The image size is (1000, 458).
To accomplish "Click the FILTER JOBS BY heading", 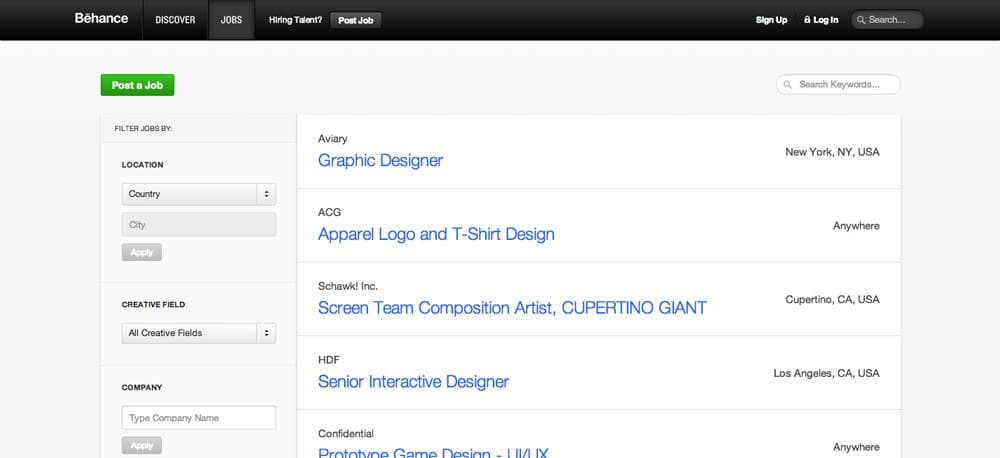I will (x=143, y=129).
